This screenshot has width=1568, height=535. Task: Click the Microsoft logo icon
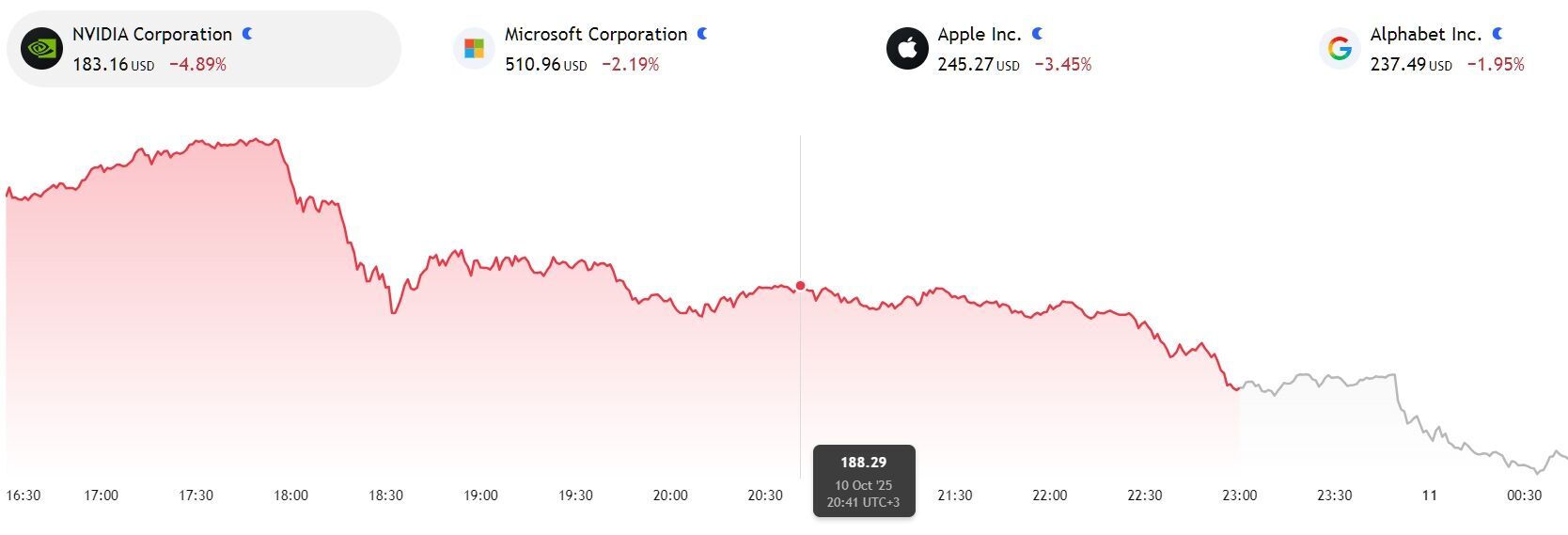[x=474, y=49]
